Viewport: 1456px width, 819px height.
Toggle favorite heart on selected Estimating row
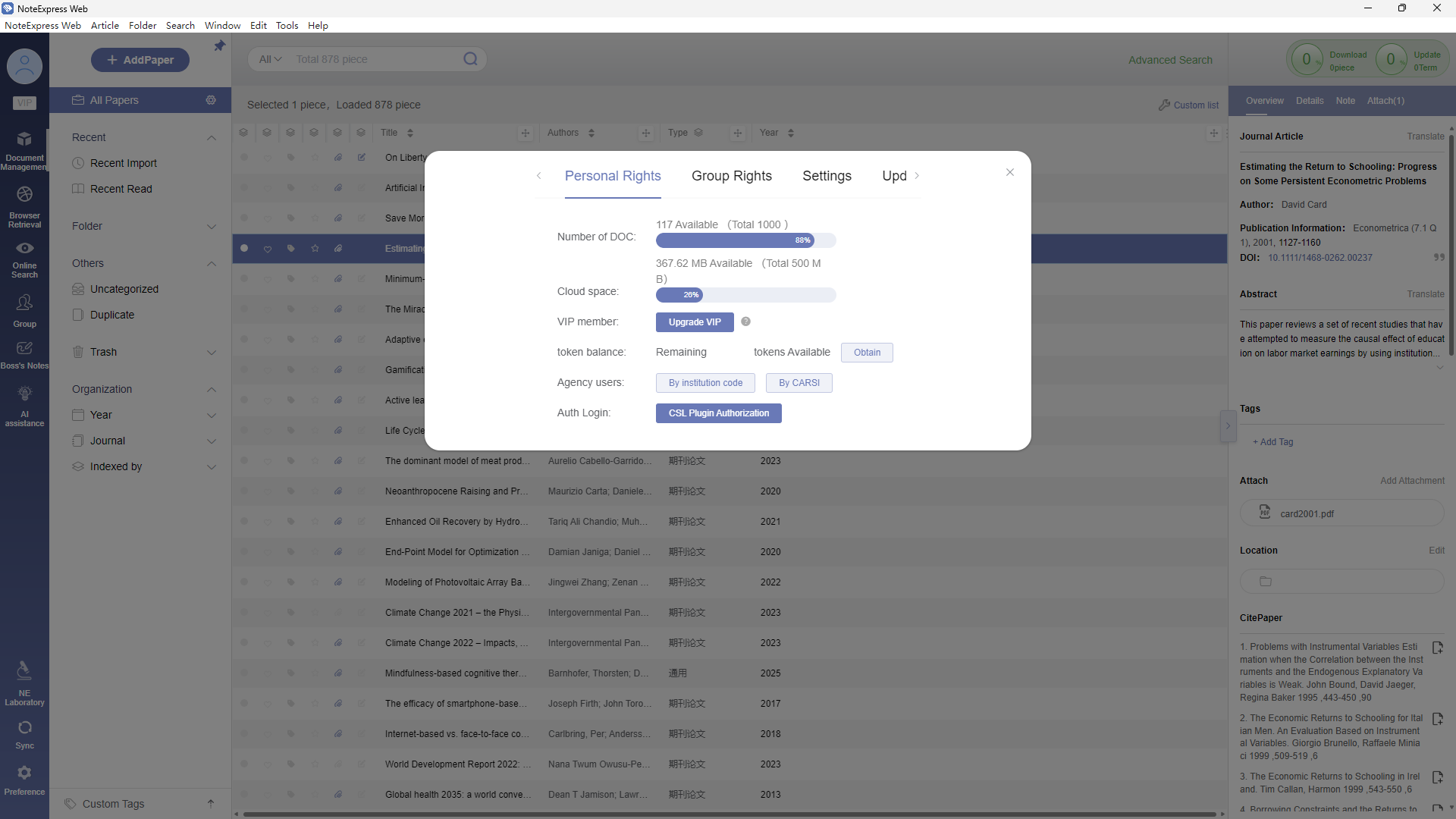pos(268,249)
